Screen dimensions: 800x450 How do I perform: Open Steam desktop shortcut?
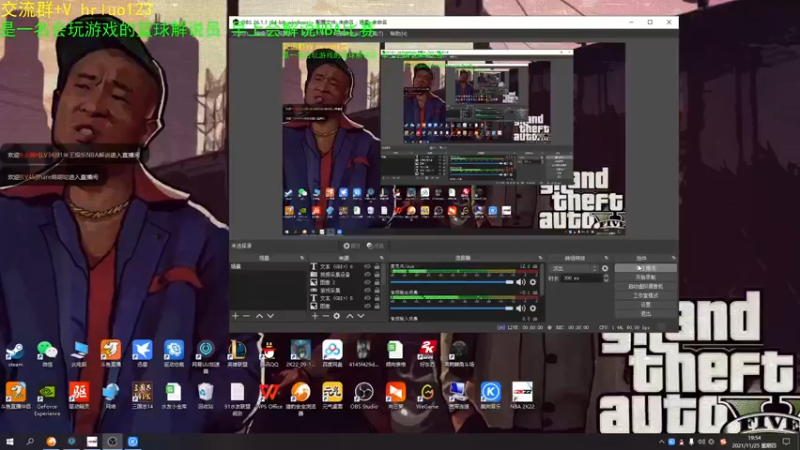[15, 354]
